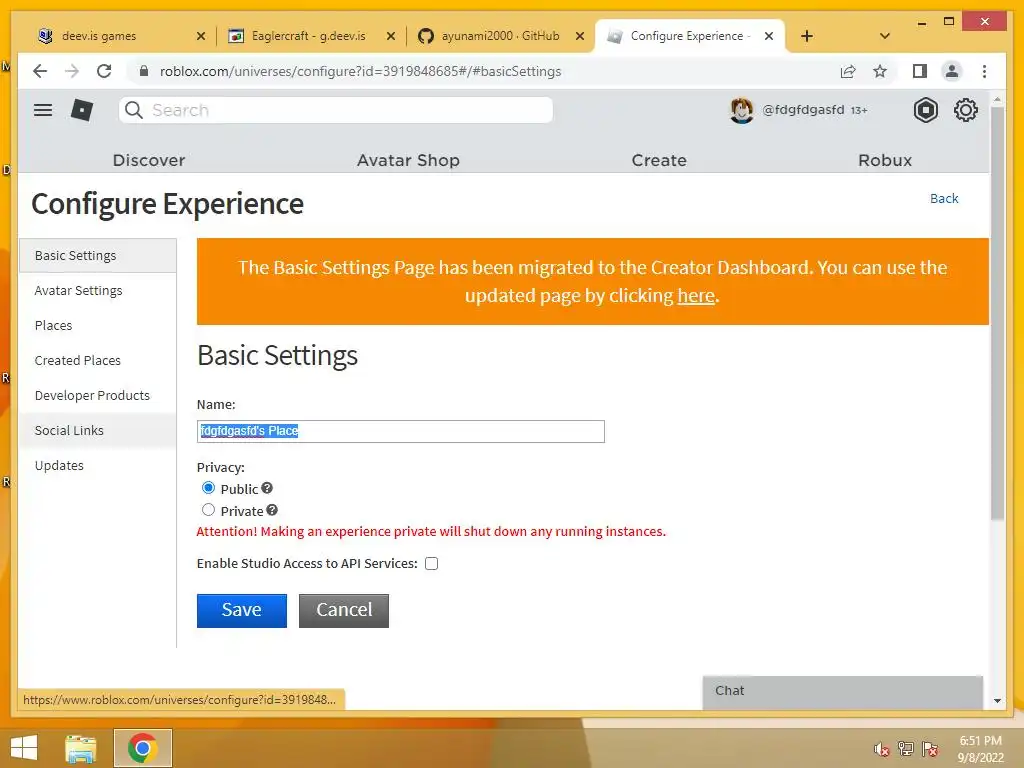
Task: Reload the page with refresh icon
Action: click(x=104, y=71)
